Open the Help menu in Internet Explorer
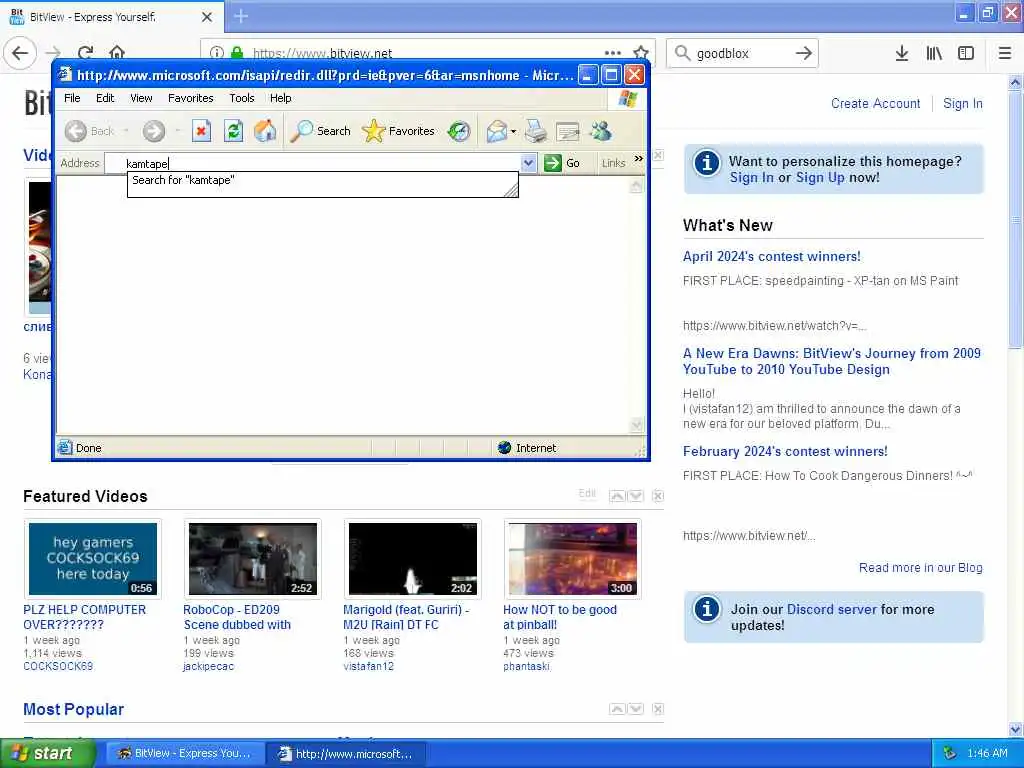The width and height of the screenshot is (1024, 768). [281, 98]
